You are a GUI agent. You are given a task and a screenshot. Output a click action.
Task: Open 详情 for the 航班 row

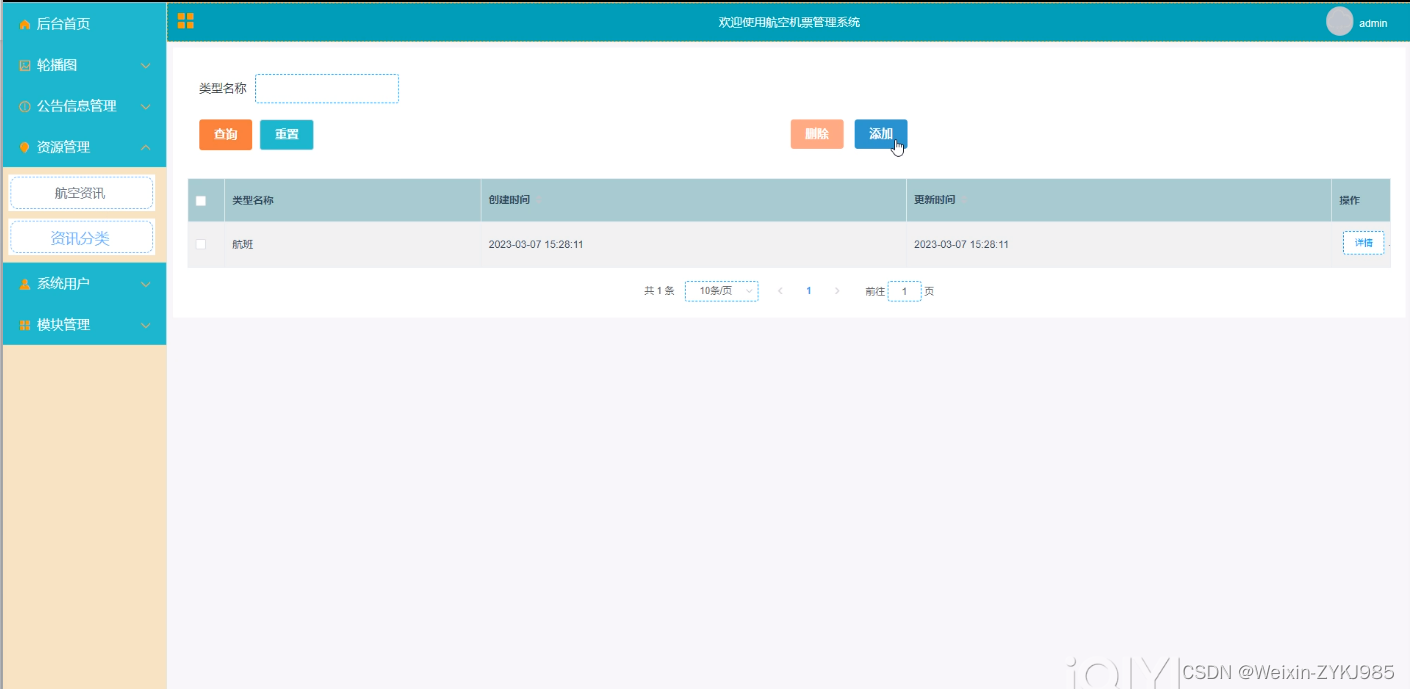coord(1363,243)
